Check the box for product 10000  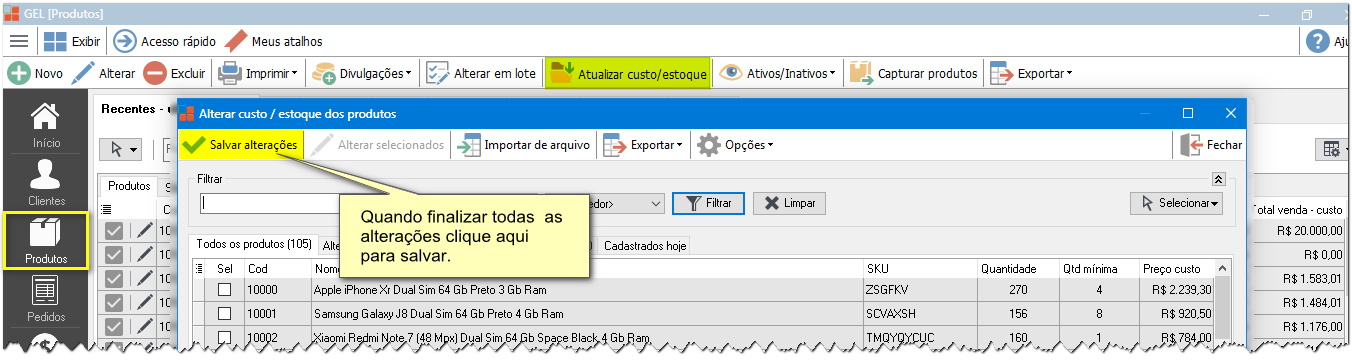pos(224,289)
